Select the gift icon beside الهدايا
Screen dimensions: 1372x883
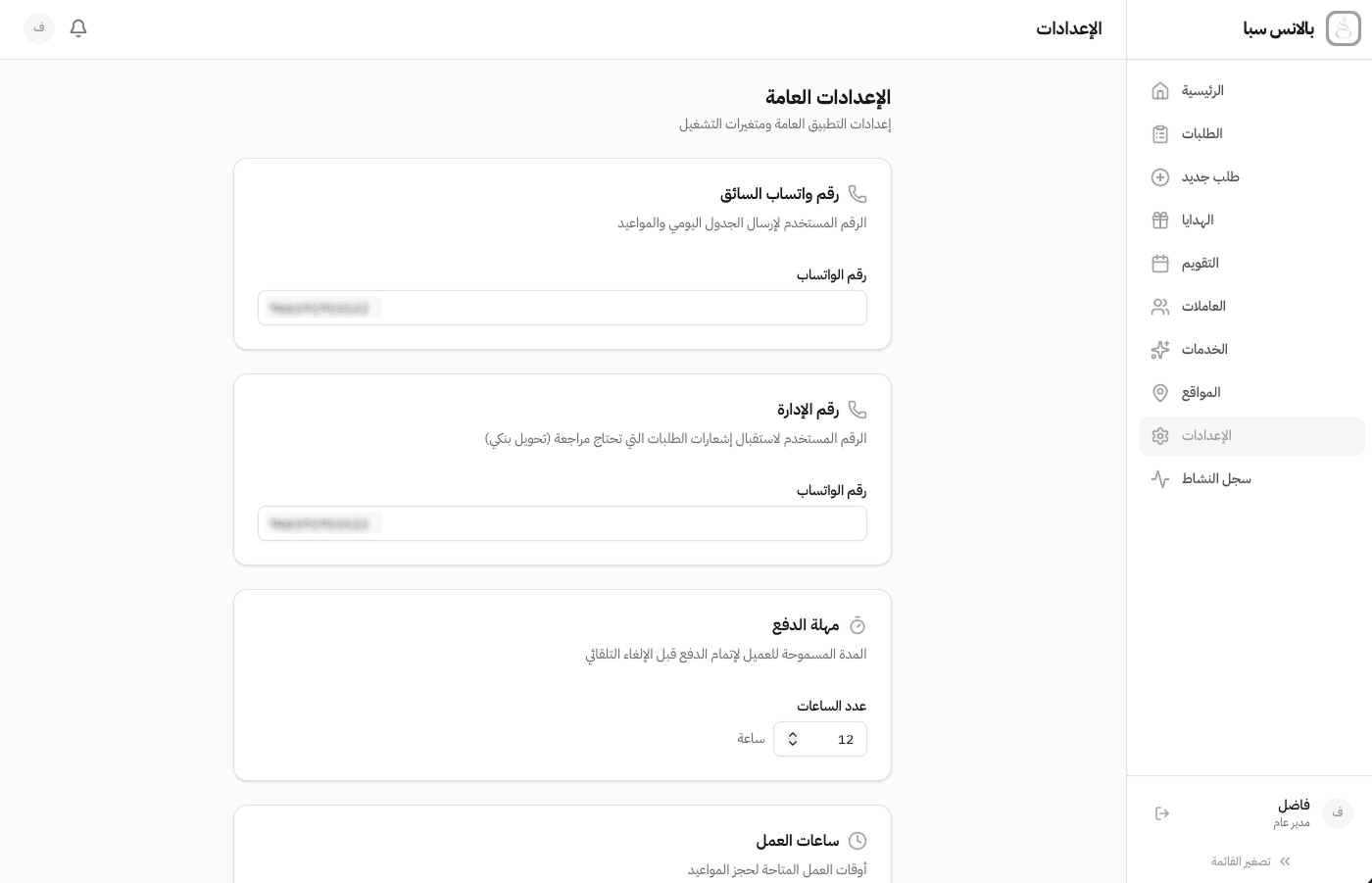pyautogui.click(x=1160, y=221)
